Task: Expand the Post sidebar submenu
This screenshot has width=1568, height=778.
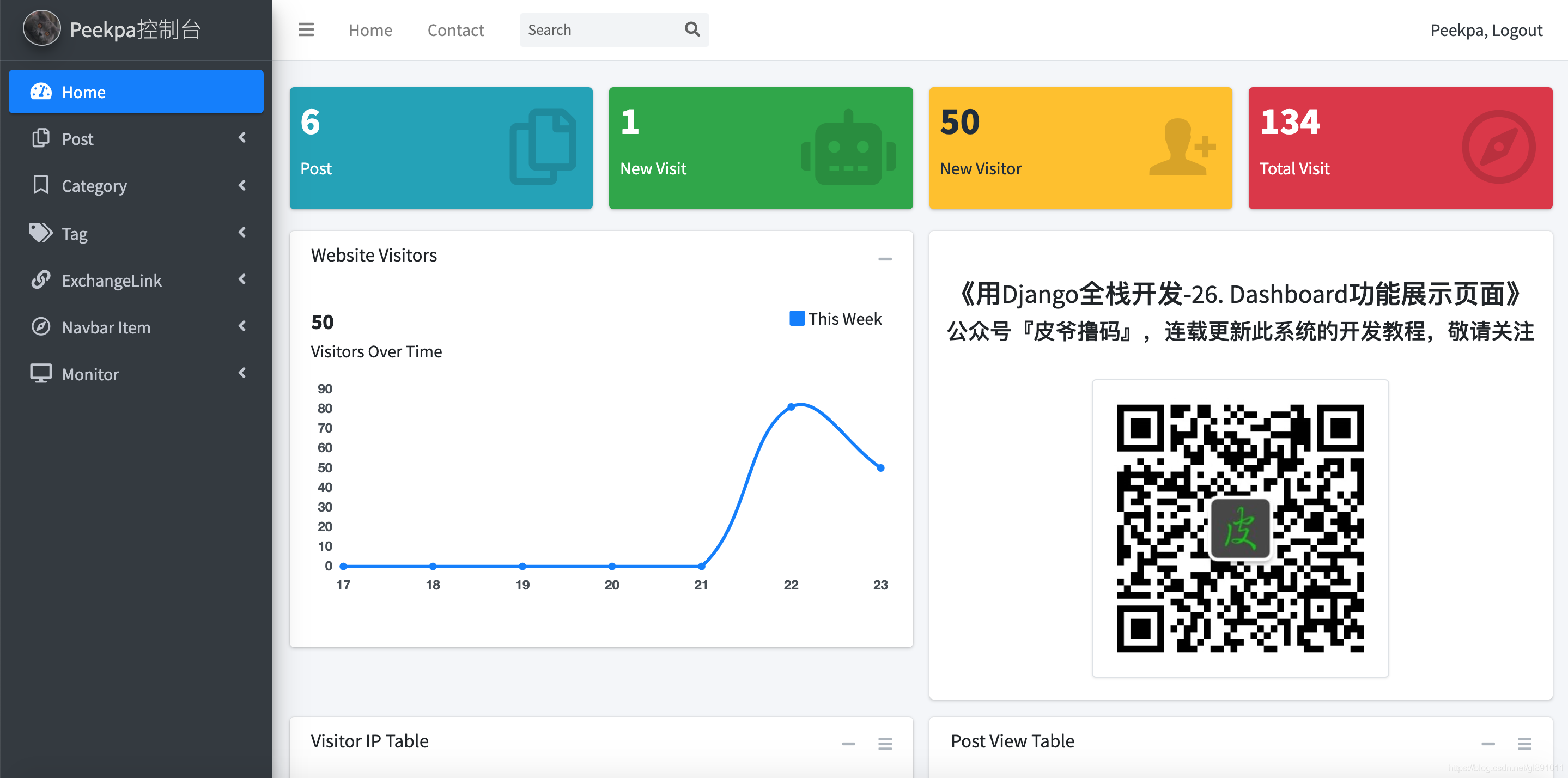Action: (x=242, y=138)
